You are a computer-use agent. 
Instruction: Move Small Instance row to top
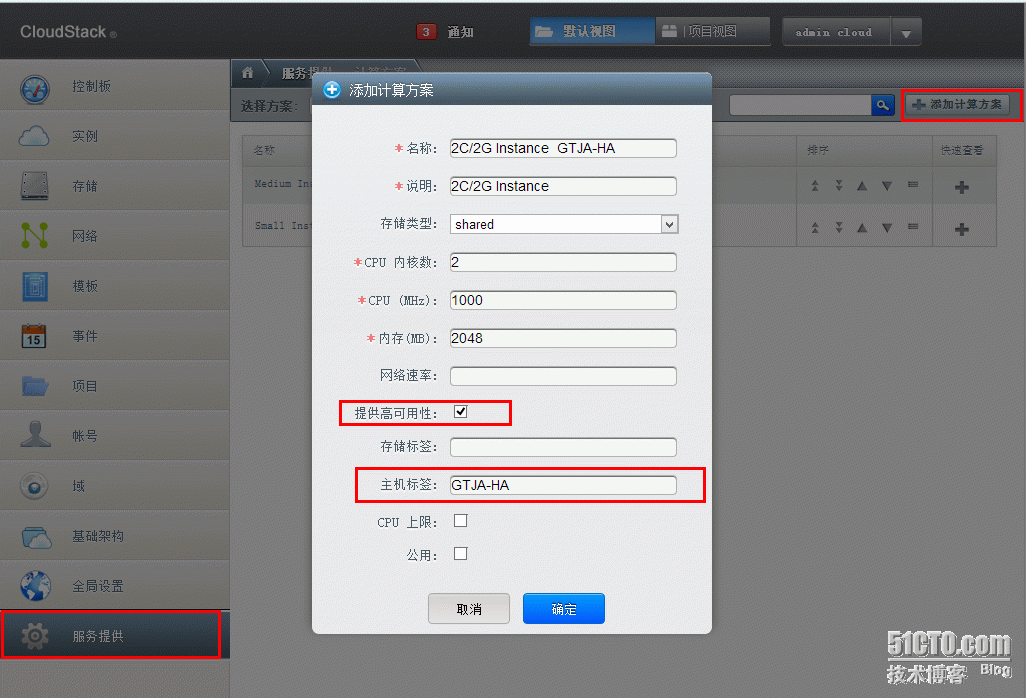815,228
